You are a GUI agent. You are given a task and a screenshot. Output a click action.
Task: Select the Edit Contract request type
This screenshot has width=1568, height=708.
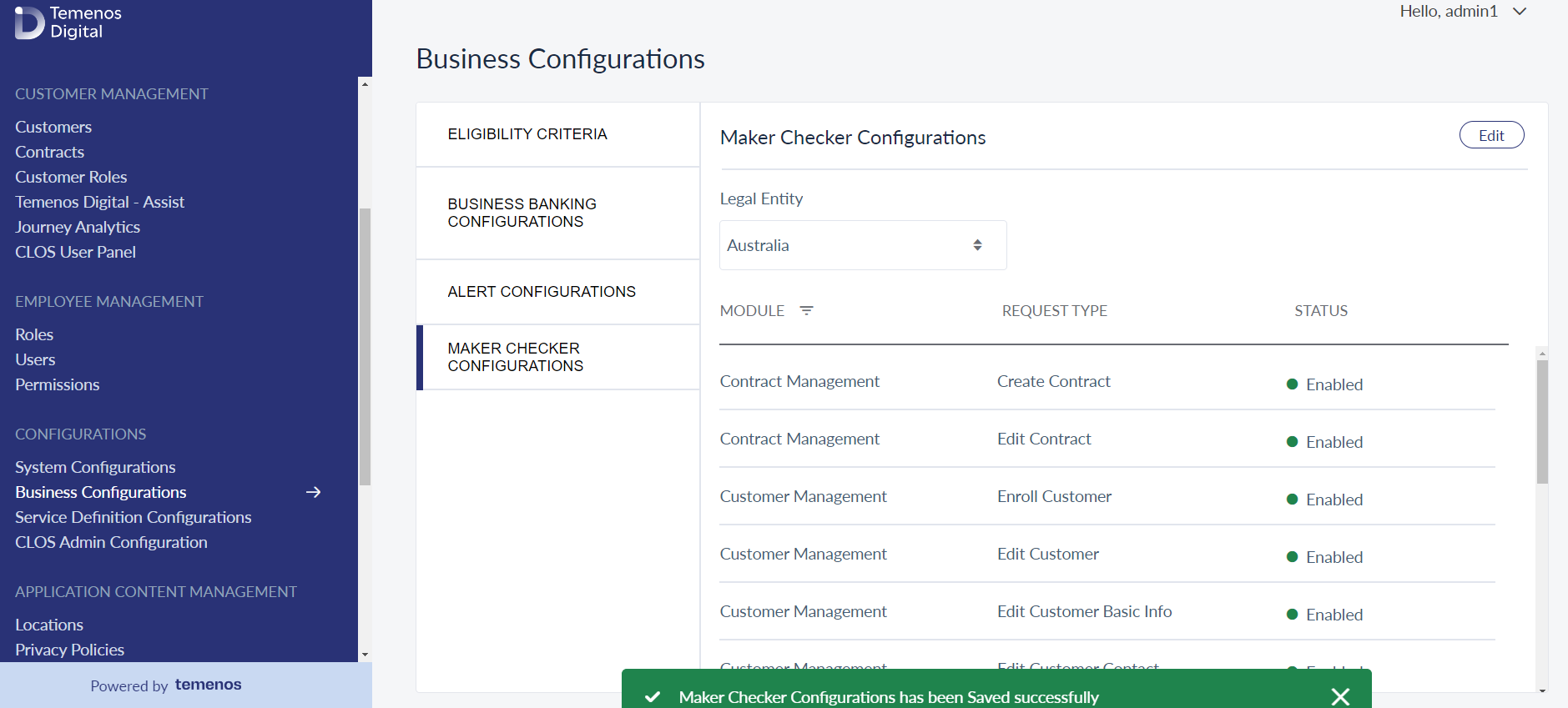1044,439
